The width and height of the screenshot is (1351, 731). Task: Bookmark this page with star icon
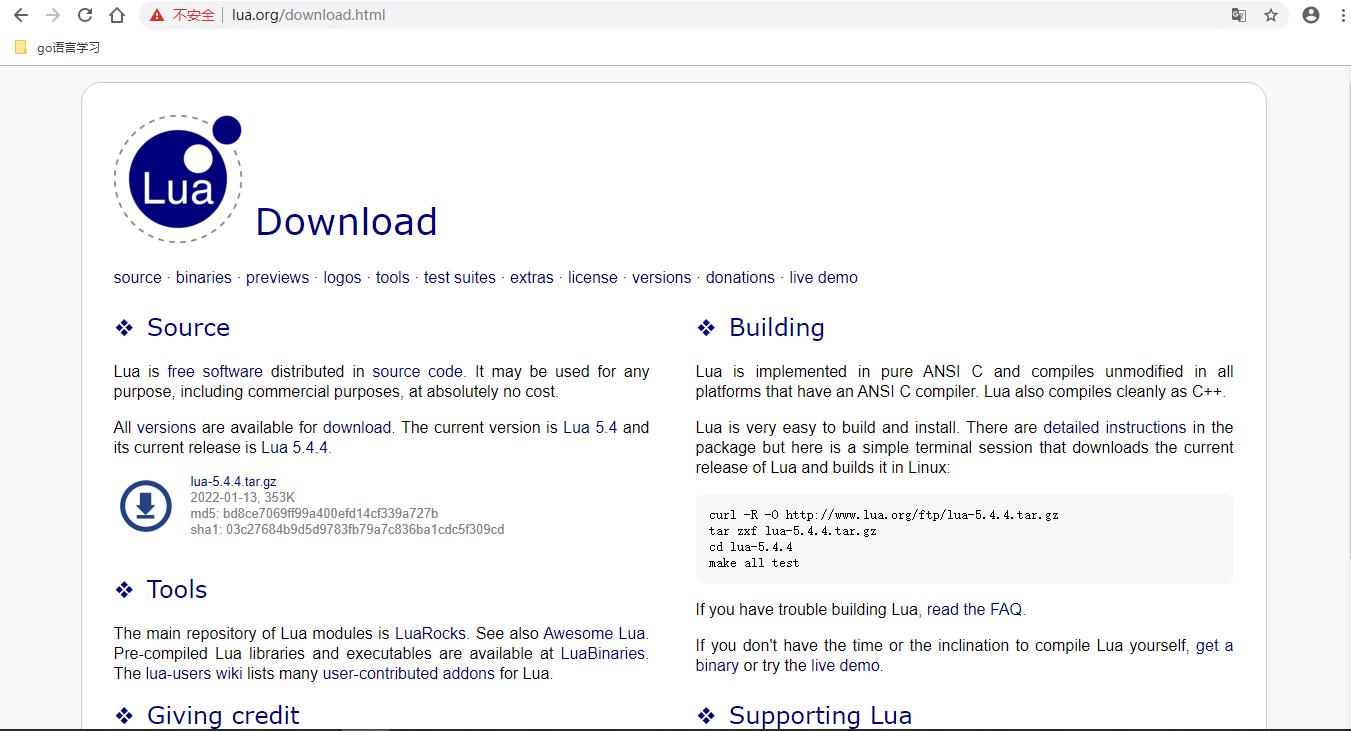pos(1271,15)
